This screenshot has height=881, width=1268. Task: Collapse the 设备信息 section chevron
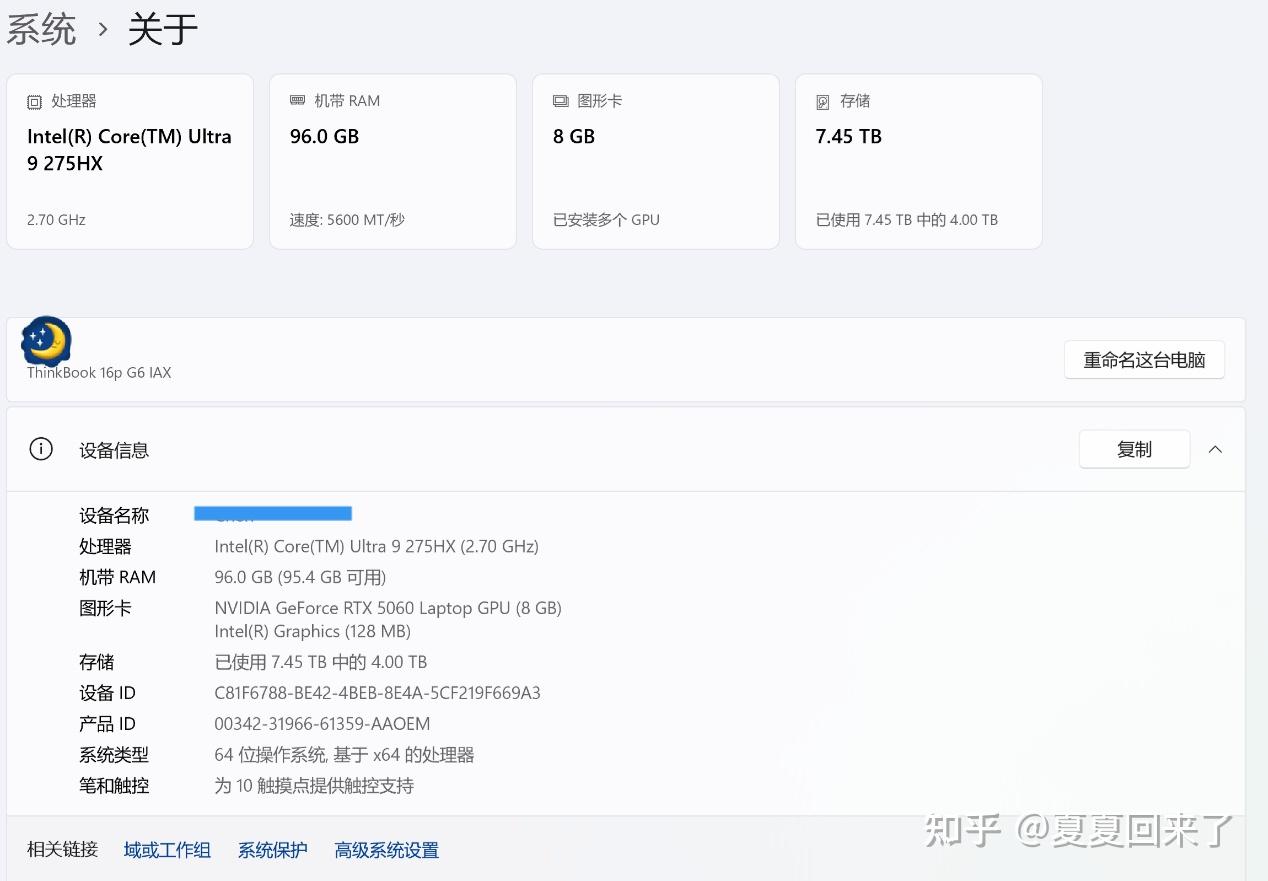click(1215, 450)
